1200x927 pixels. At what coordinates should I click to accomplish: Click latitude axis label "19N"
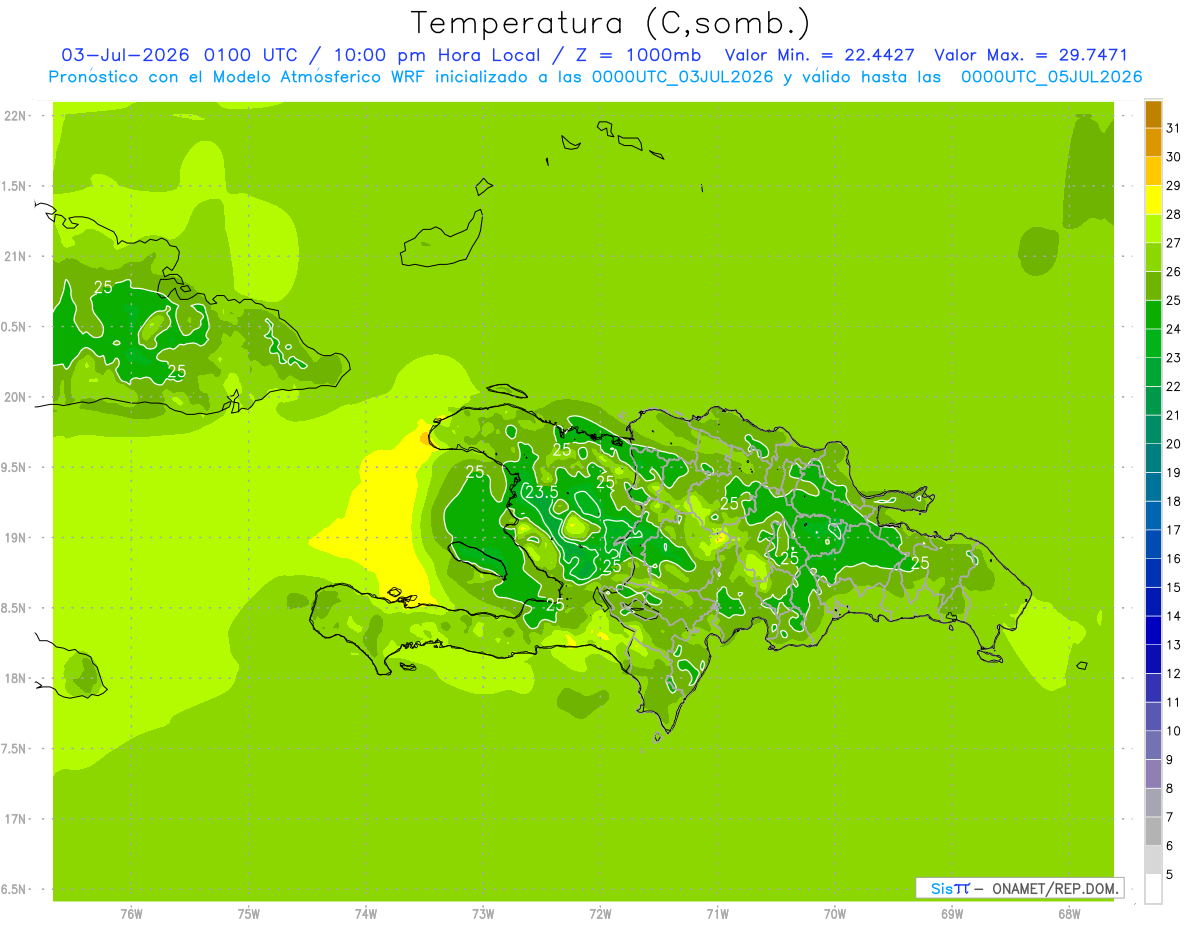coord(15,537)
